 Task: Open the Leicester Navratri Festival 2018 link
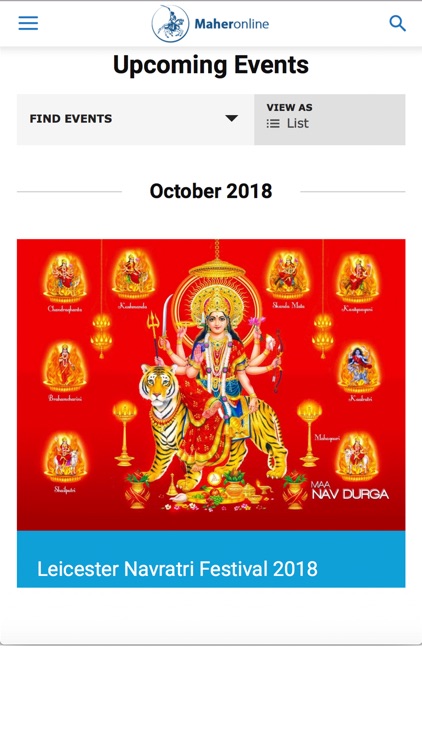pyautogui.click(x=178, y=569)
